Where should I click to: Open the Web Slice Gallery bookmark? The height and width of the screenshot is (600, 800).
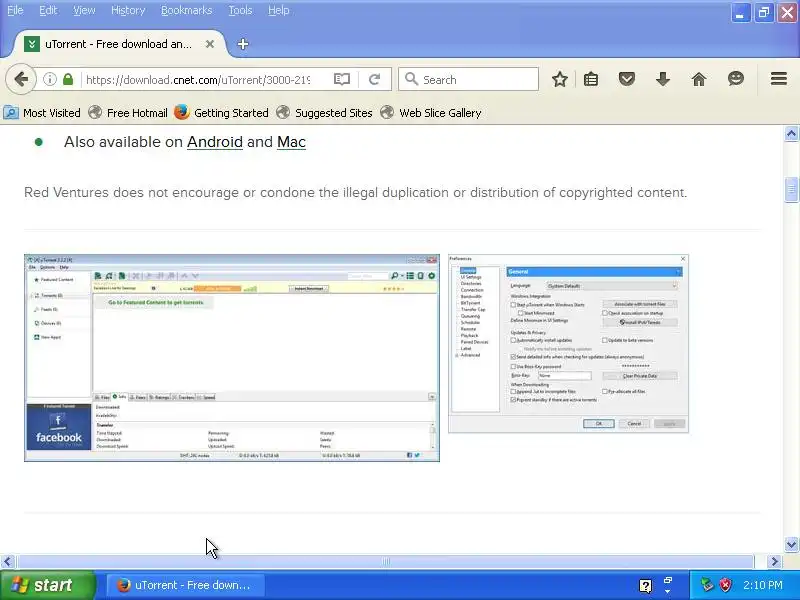point(431,113)
